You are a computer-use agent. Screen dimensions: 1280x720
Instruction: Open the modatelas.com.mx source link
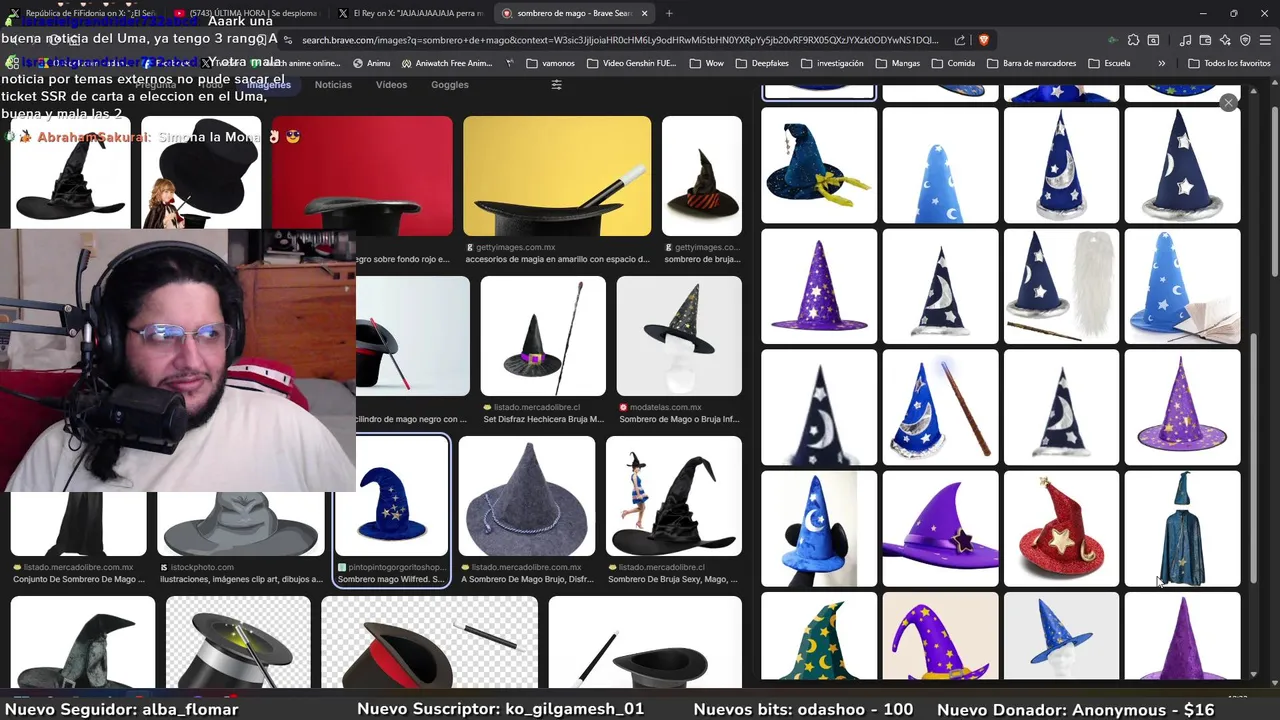[660, 407]
